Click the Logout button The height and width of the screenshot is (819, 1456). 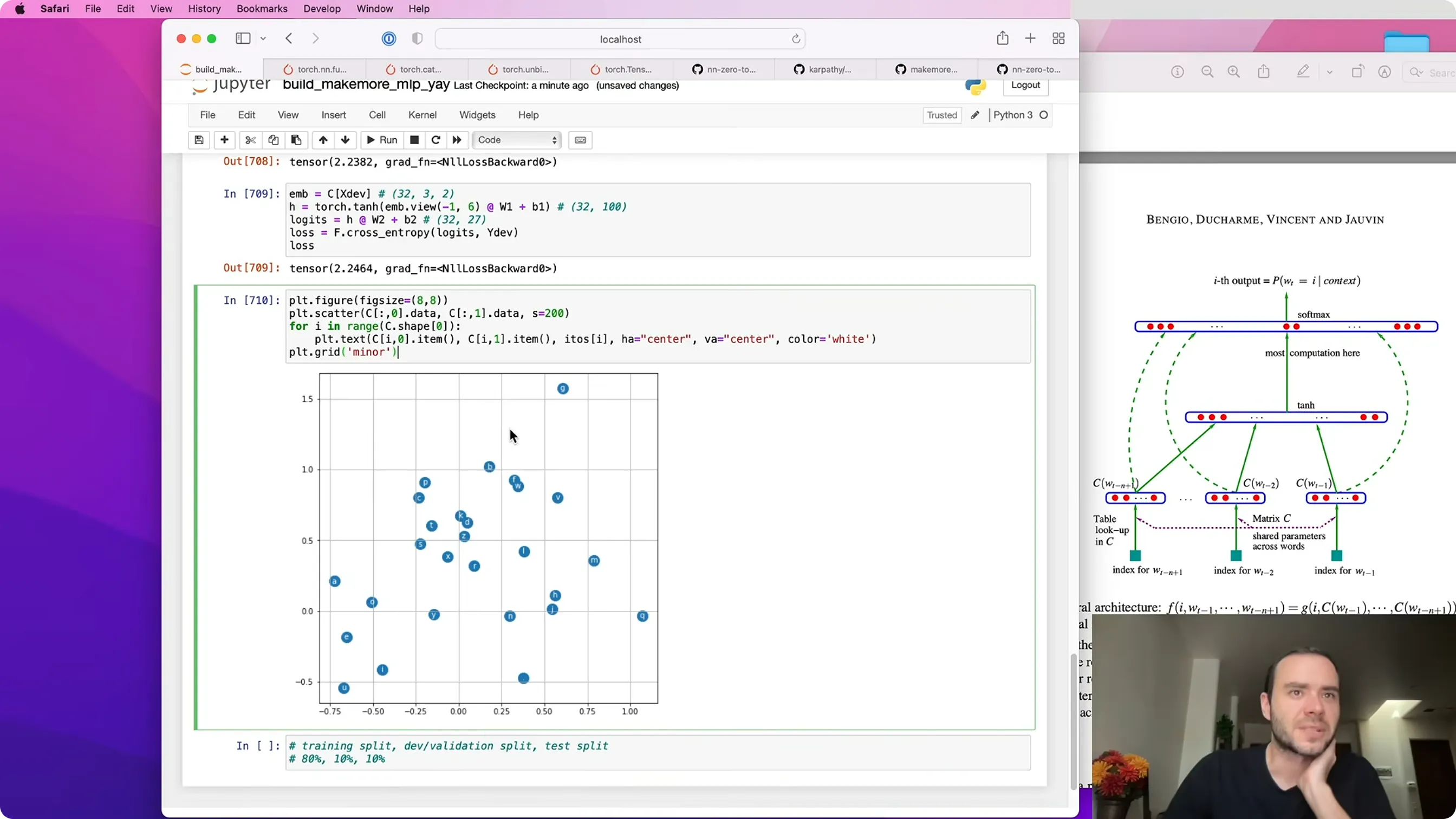click(1025, 85)
